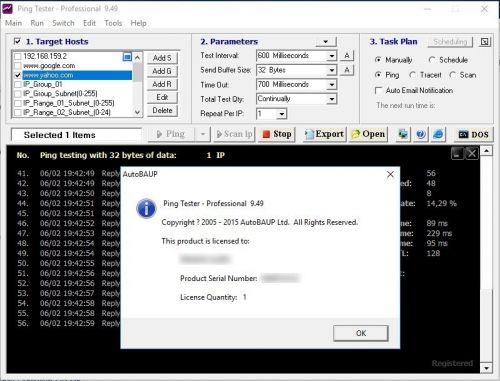Click the Add G button
This screenshot has width=500, height=381.
point(162,71)
